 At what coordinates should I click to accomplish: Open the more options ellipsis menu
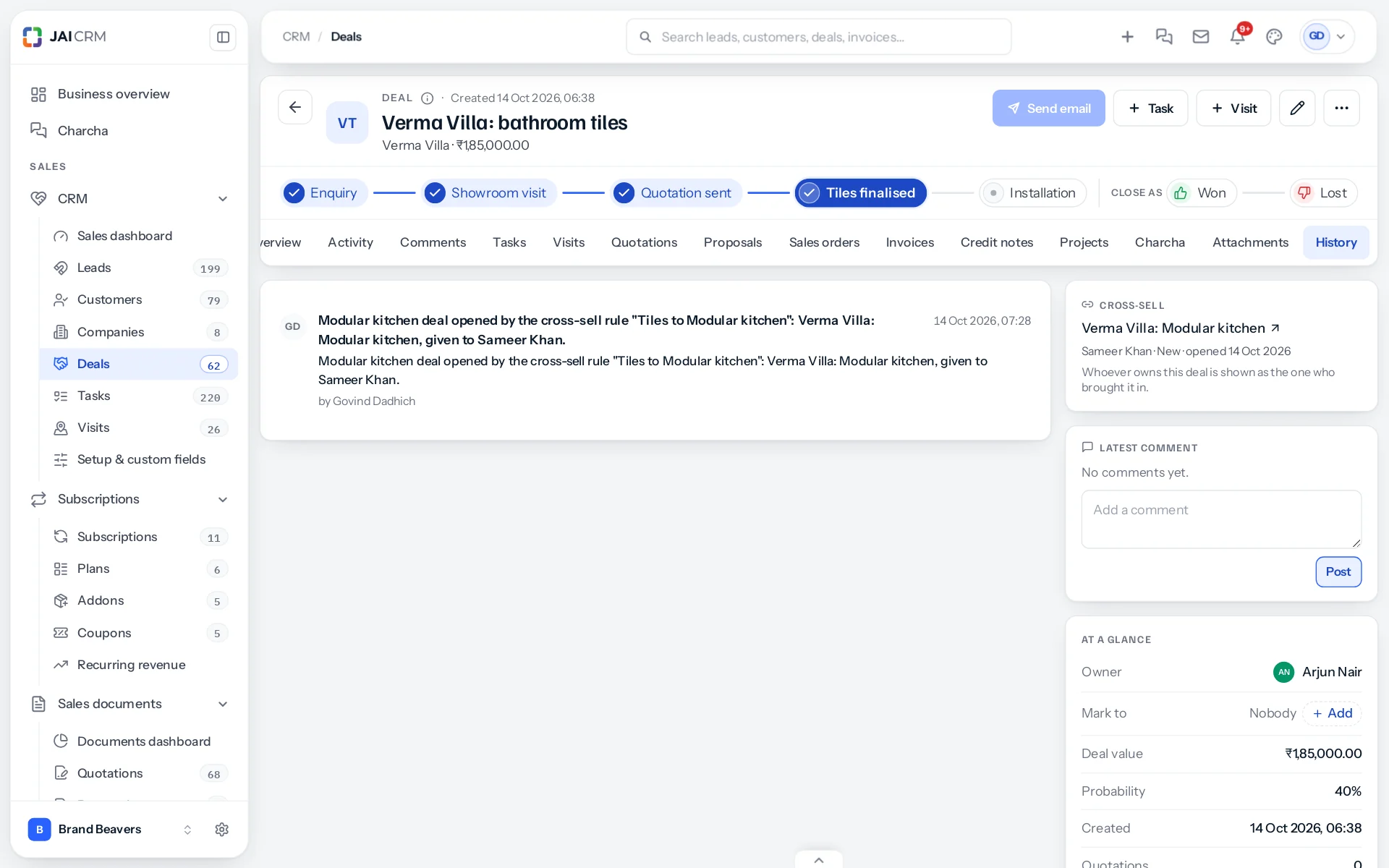(x=1341, y=108)
